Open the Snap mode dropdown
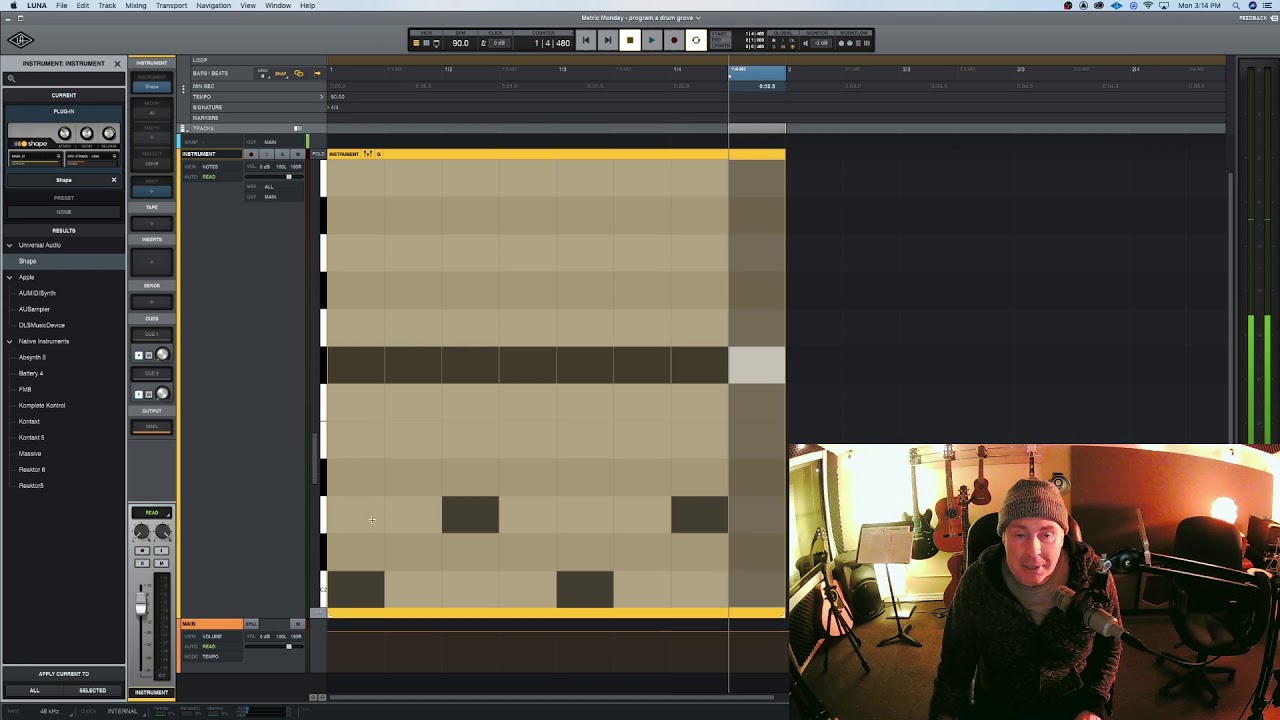 pos(281,73)
